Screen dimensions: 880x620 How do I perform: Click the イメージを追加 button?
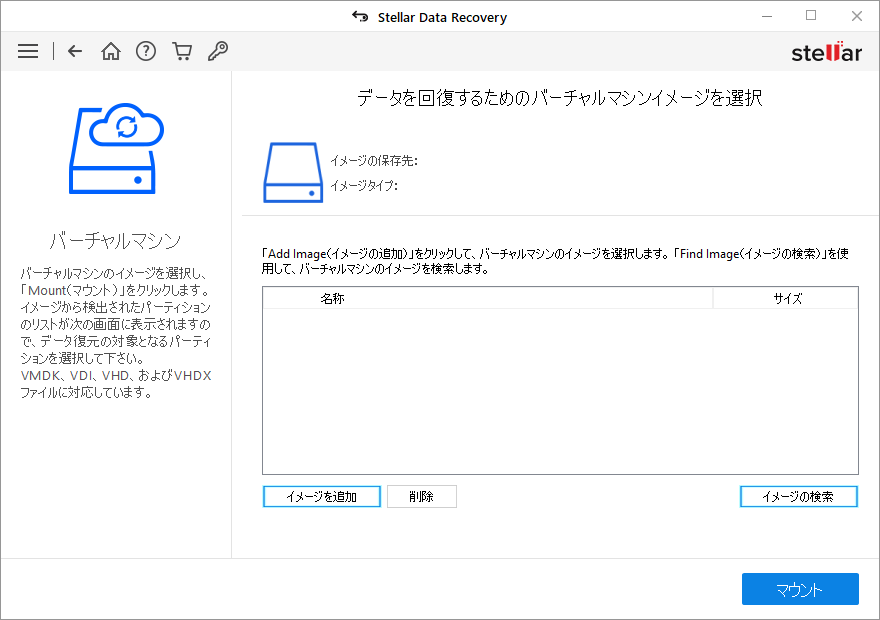tap(322, 497)
